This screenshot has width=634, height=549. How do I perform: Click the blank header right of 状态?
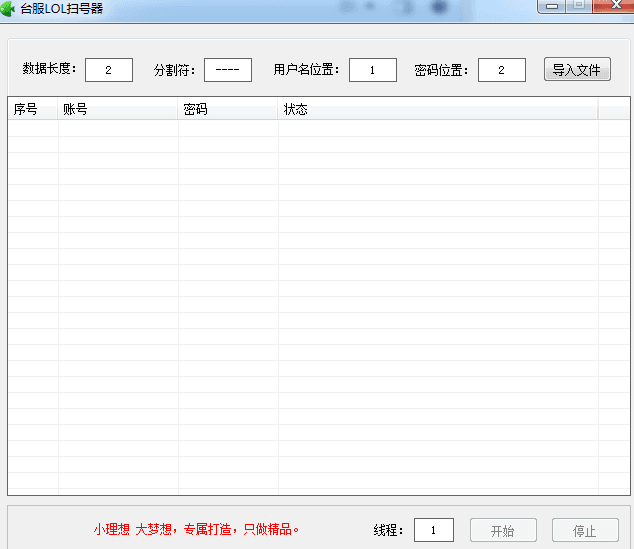[613, 109]
